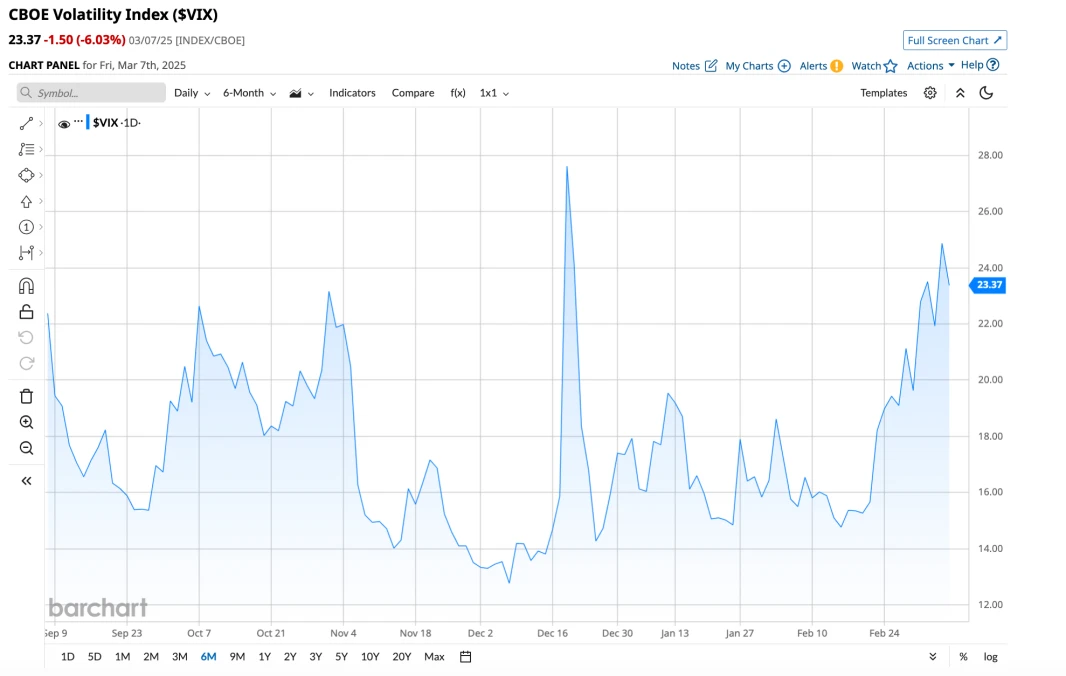Open the Daily frequency dropdown
1066x676 pixels.
tap(192, 93)
